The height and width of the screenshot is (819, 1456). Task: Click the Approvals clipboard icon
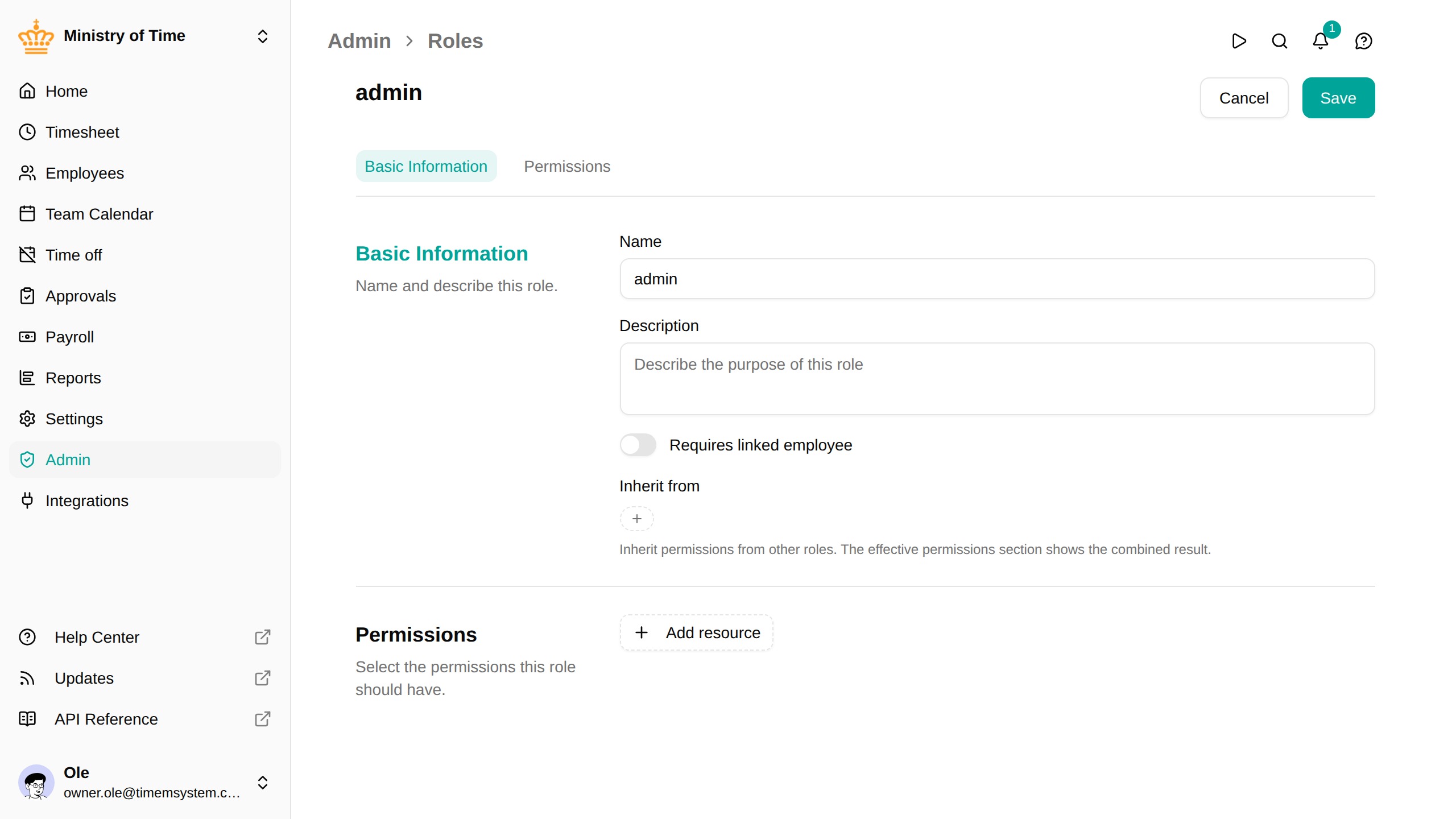pyautogui.click(x=27, y=296)
